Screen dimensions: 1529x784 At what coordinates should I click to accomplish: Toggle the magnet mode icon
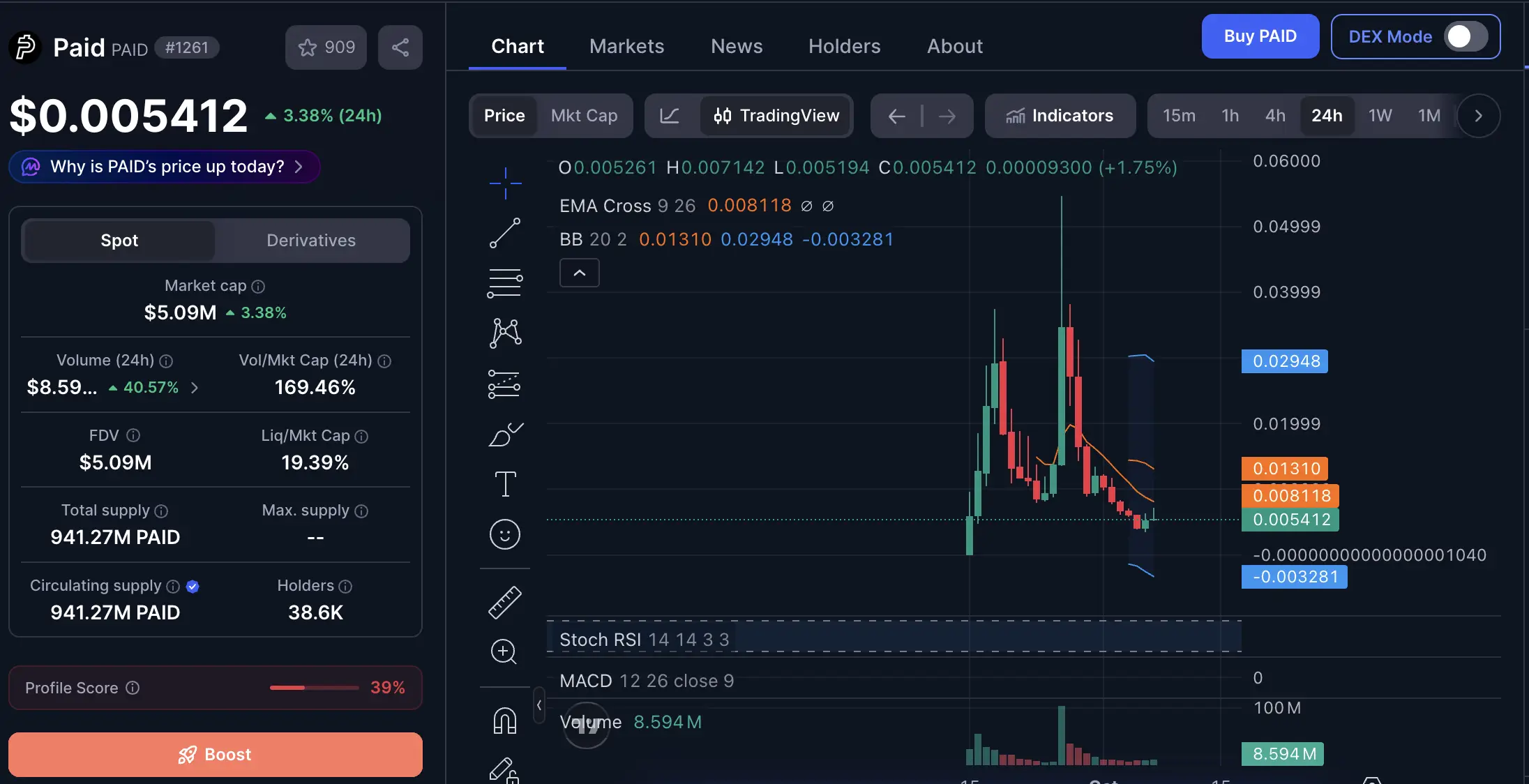coord(505,721)
